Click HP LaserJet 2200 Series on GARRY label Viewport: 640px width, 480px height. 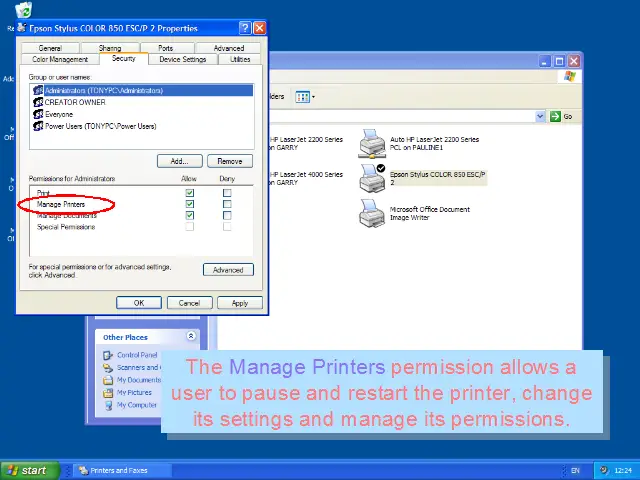click(306, 143)
